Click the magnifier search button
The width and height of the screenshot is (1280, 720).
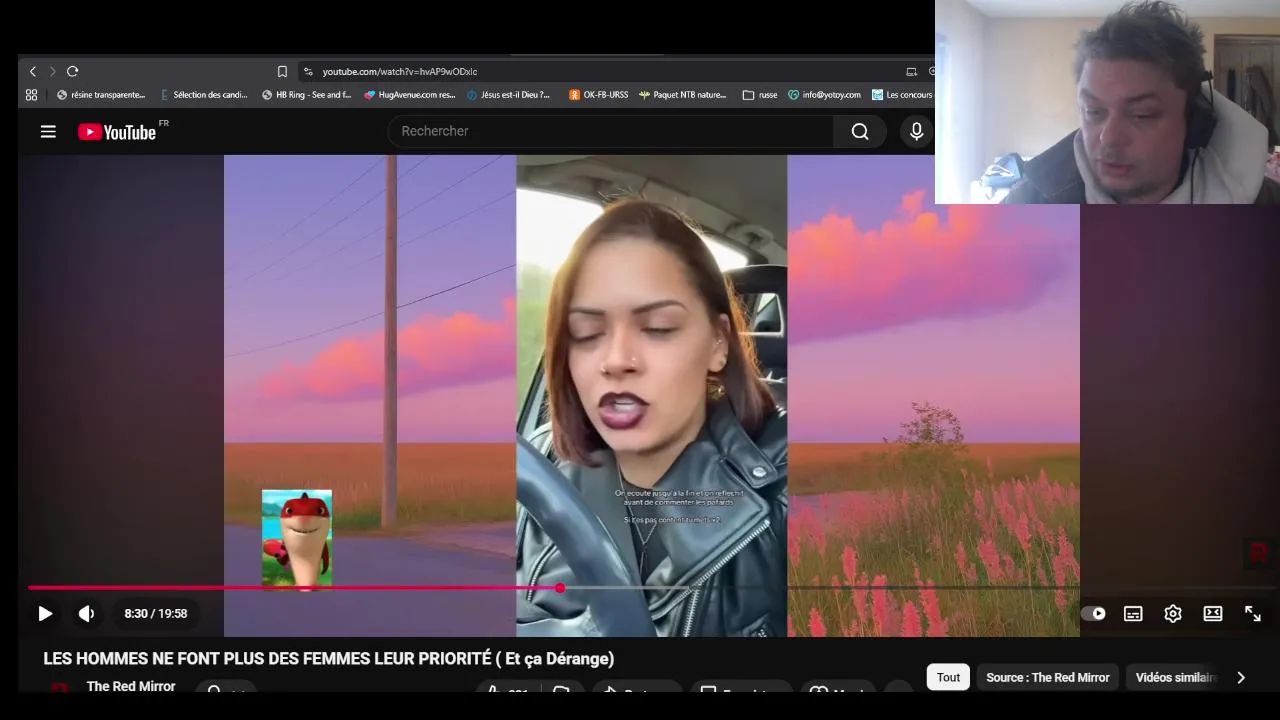860,131
